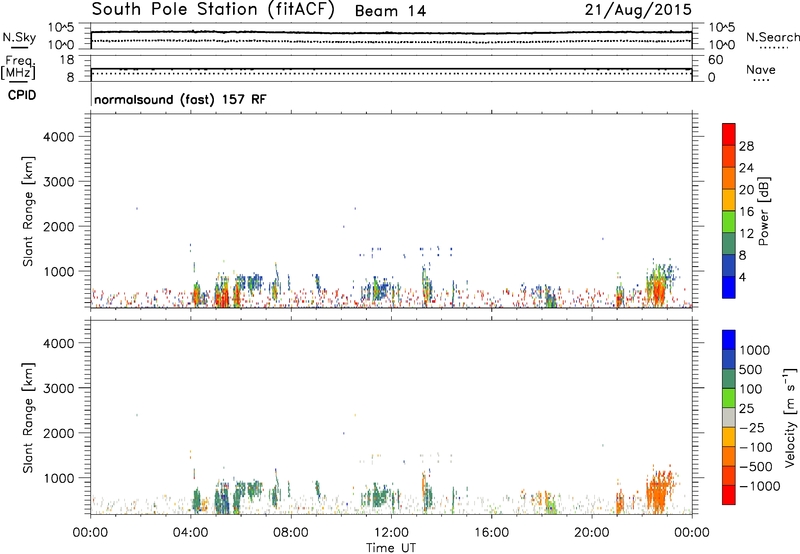Click the N.Sky solid line legend sample
This screenshot has height=554, width=800.
19,46
